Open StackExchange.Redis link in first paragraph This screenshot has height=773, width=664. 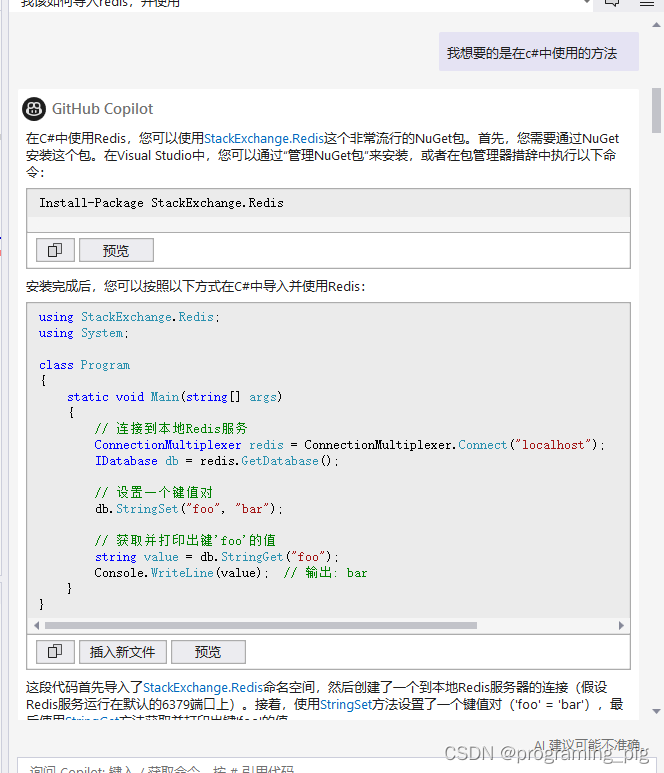point(264,139)
